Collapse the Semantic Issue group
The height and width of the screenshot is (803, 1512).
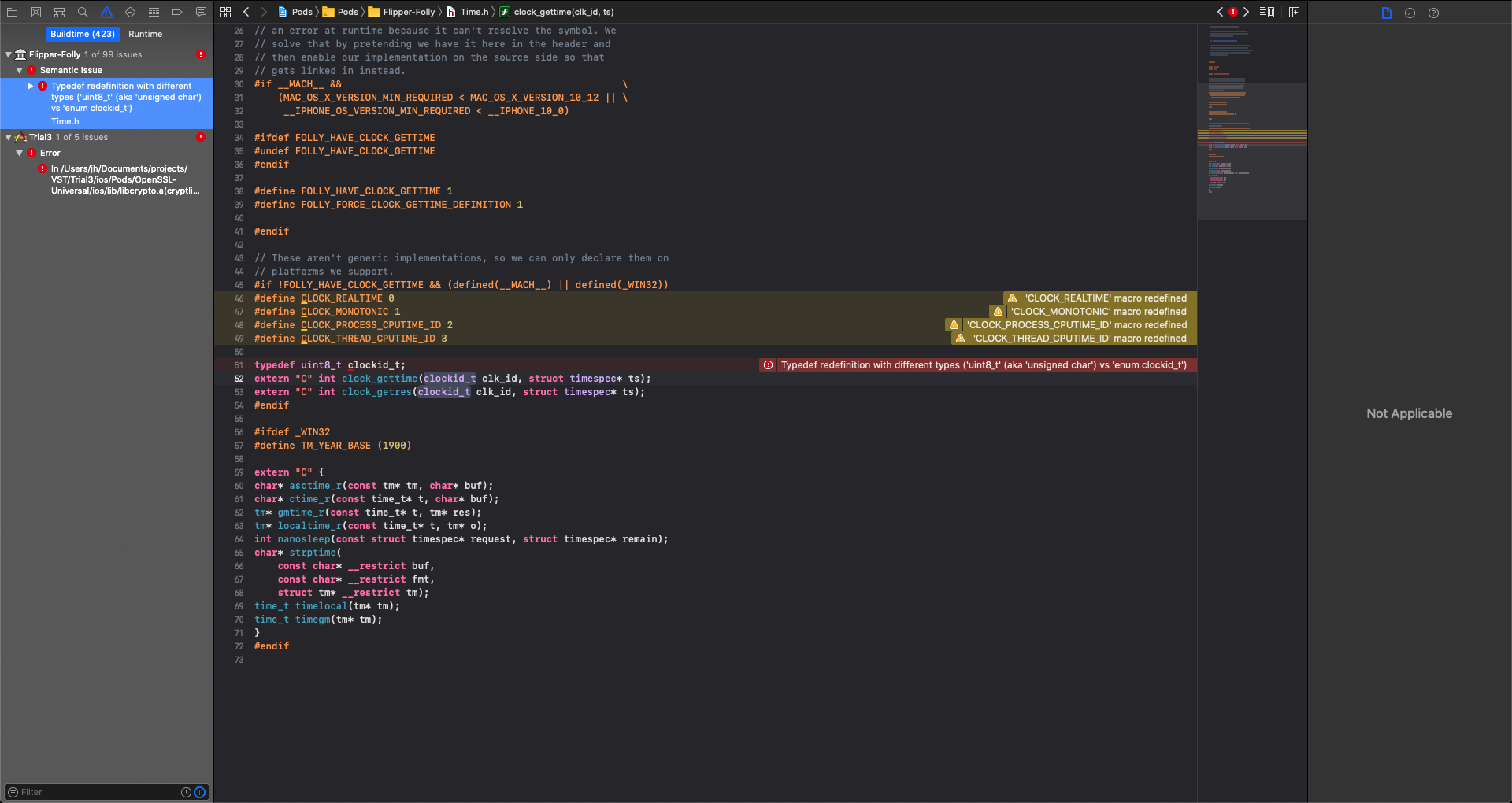(19, 70)
